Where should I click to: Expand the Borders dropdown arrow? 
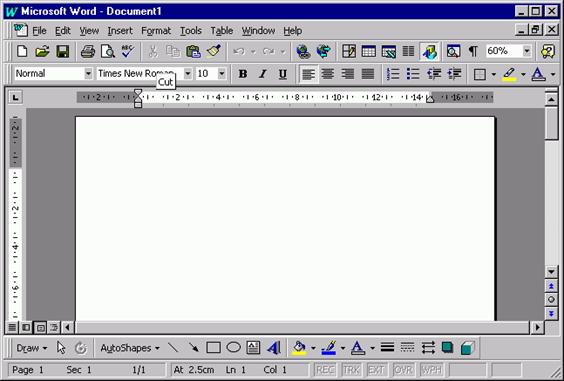pos(494,74)
